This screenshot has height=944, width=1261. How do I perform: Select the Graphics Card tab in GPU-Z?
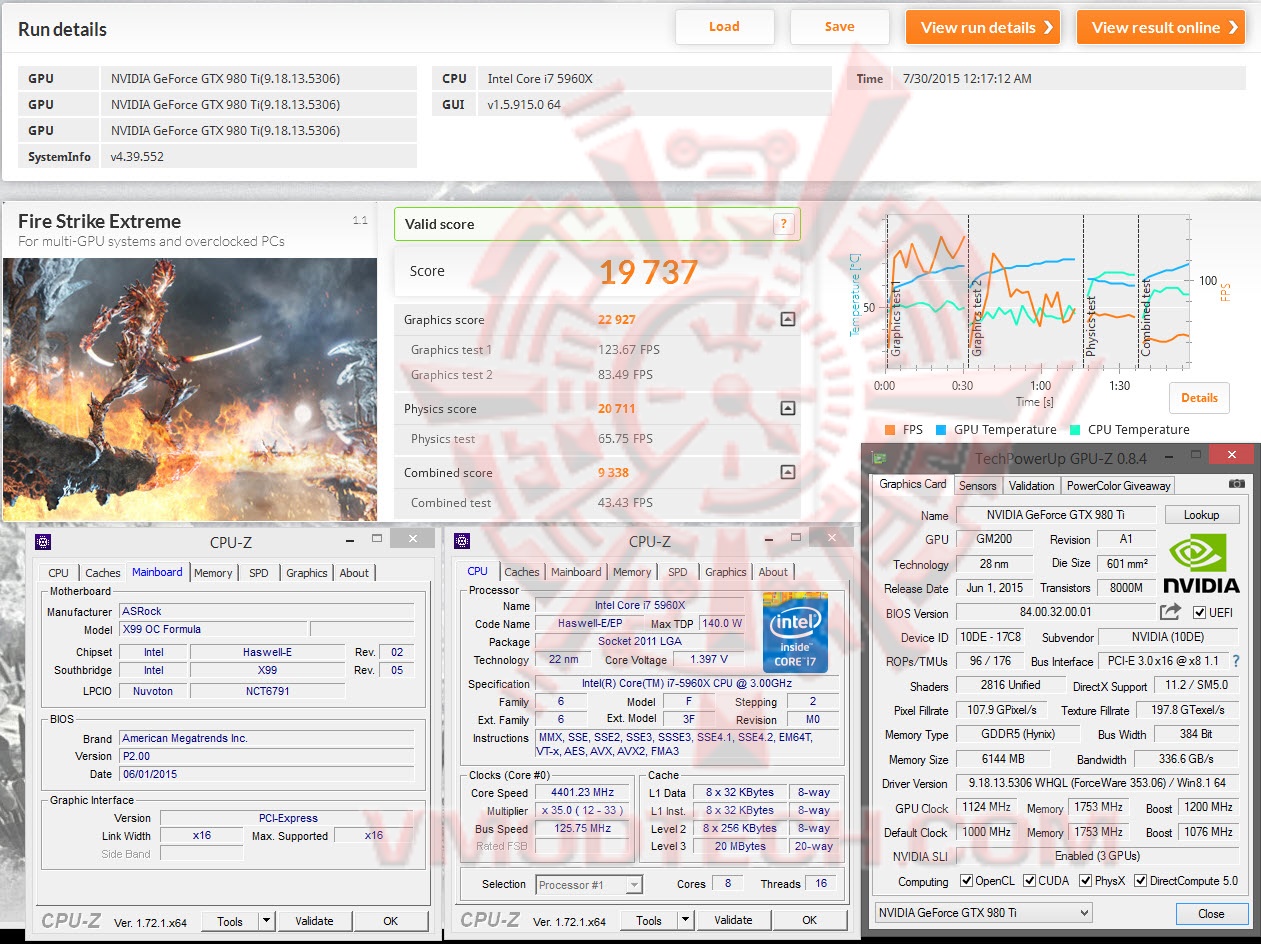pyautogui.click(x=913, y=484)
